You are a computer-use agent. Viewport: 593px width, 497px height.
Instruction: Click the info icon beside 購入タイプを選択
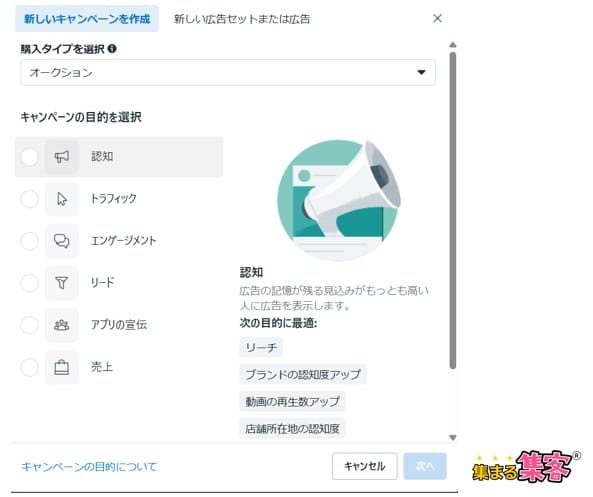112,48
